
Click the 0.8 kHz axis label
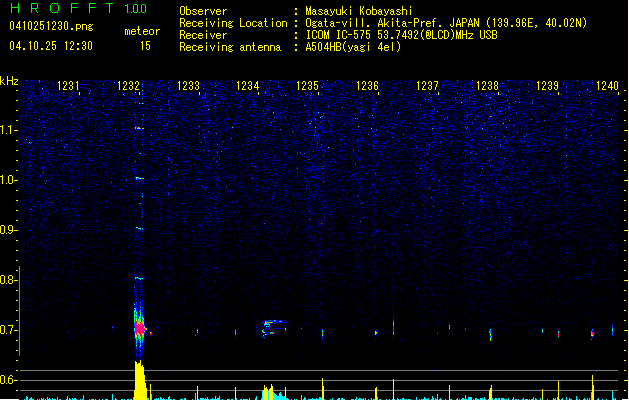[8, 280]
